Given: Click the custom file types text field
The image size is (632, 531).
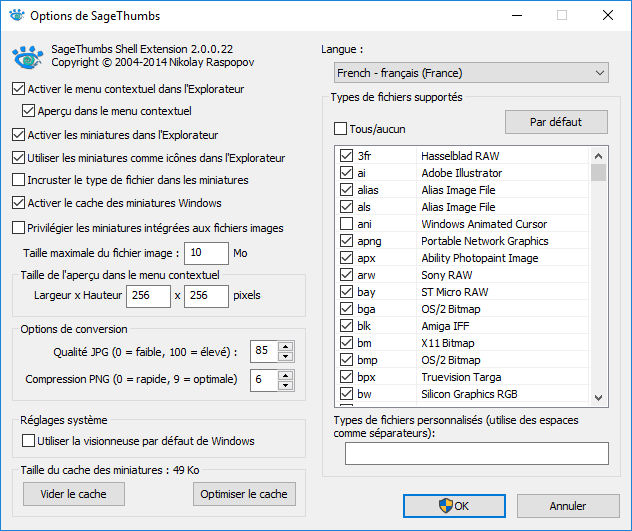Looking at the screenshot, I should click(x=477, y=453).
